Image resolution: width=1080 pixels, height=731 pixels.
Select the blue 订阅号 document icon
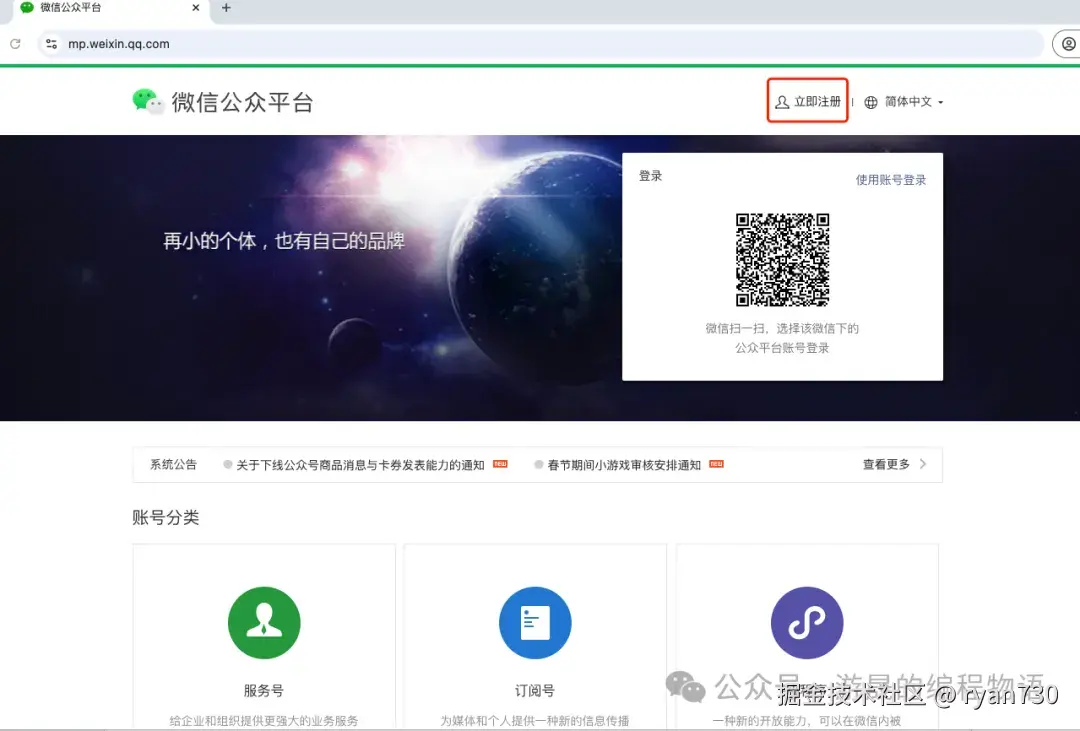pos(535,622)
